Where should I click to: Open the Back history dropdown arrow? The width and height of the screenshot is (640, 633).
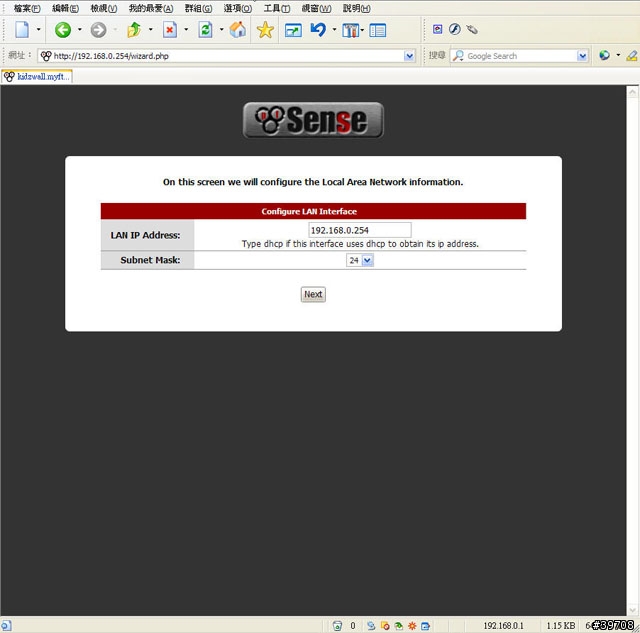pos(80,29)
